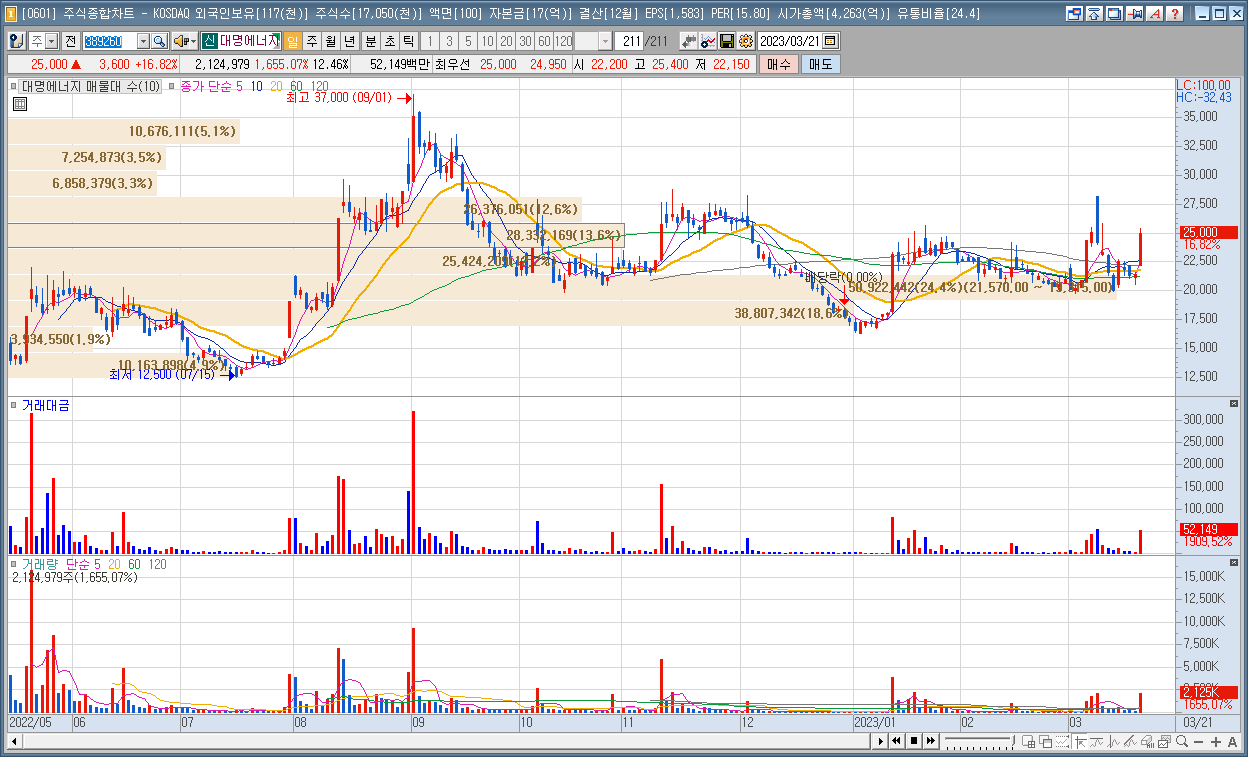Image resolution: width=1248 pixels, height=757 pixels.
Task: Click the 211 bar count input field
Action: tap(630, 41)
